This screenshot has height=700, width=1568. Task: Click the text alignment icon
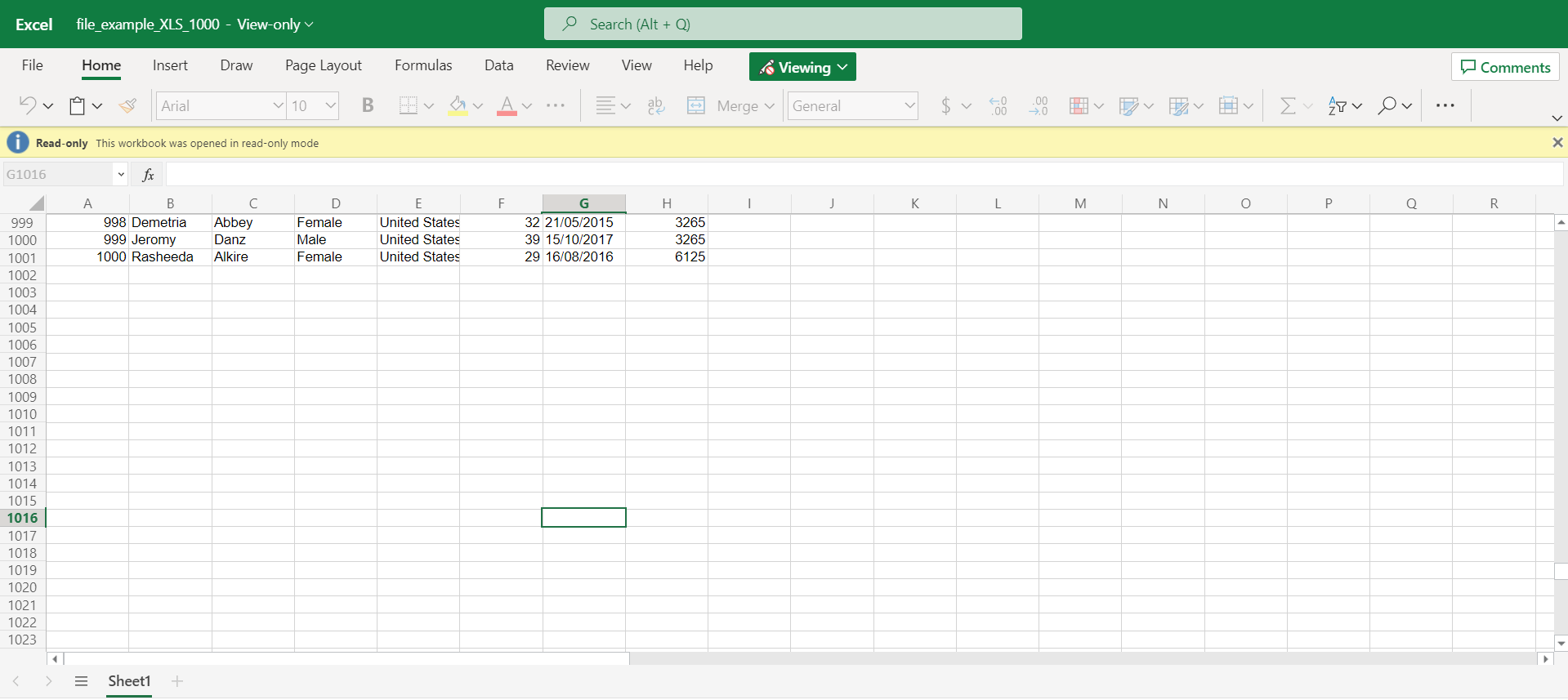point(605,105)
